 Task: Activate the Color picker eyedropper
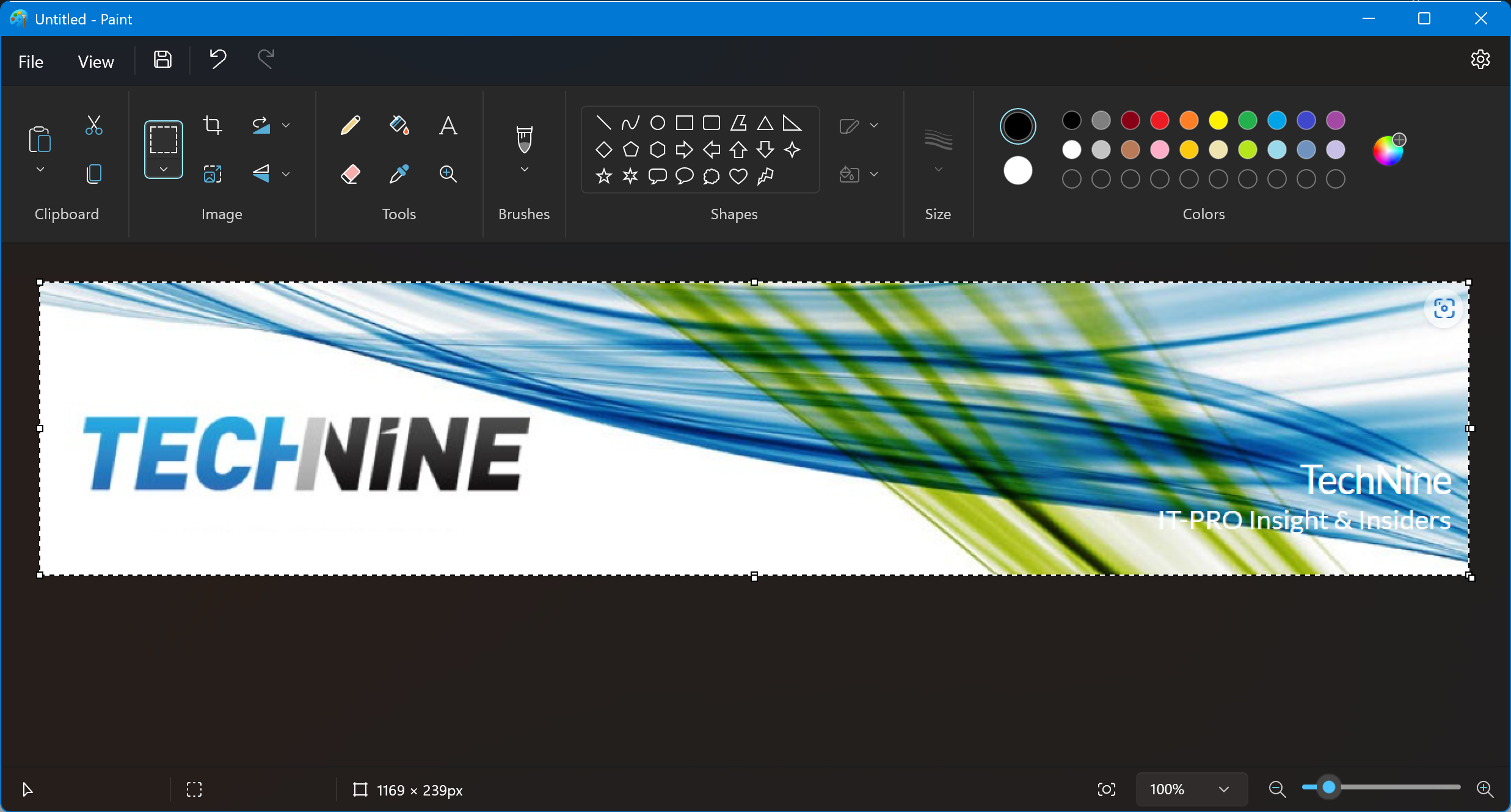[x=399, y=175]
